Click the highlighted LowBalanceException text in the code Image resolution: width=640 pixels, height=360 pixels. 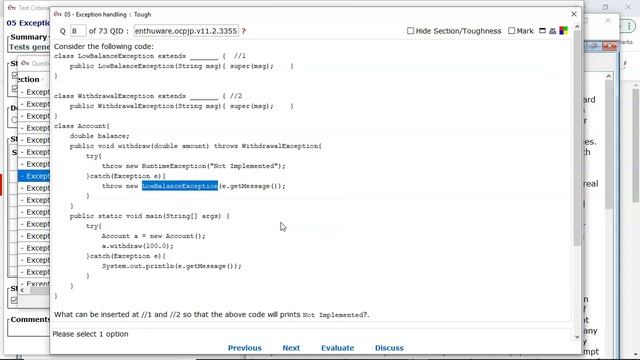[180, 186]
